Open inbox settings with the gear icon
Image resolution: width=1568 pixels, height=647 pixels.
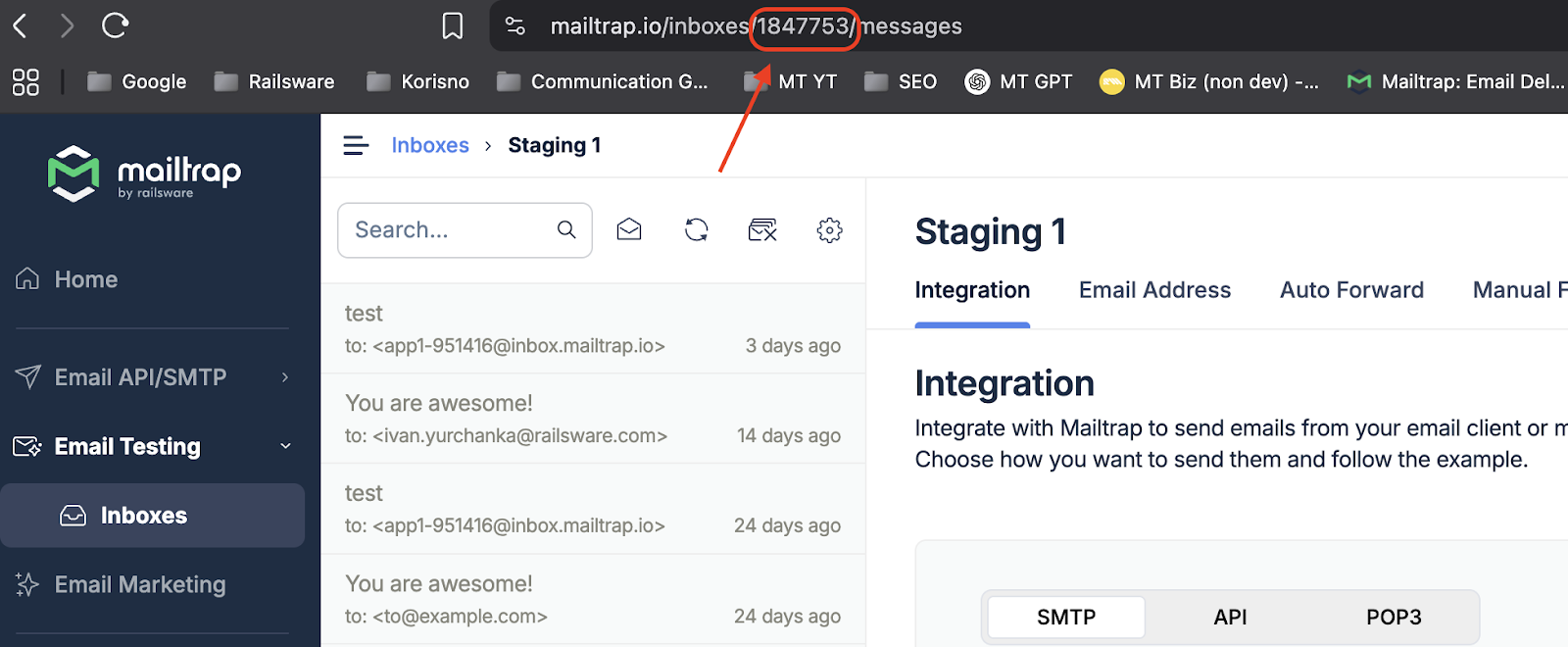pos(830,230)
